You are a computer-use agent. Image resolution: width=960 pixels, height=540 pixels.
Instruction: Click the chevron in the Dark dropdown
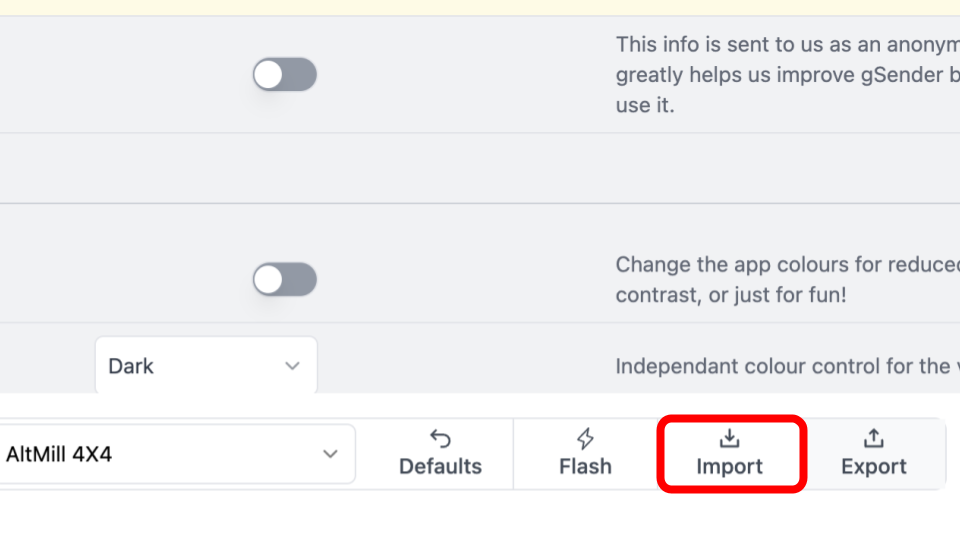coord(292,366)
